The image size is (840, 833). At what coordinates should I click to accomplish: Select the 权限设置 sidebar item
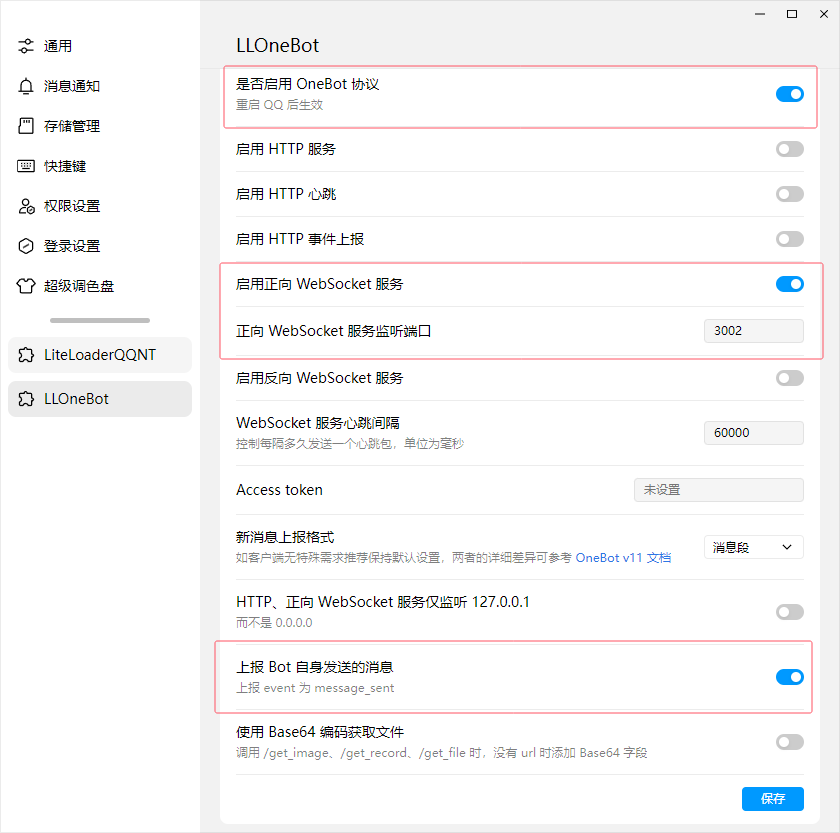100,206
